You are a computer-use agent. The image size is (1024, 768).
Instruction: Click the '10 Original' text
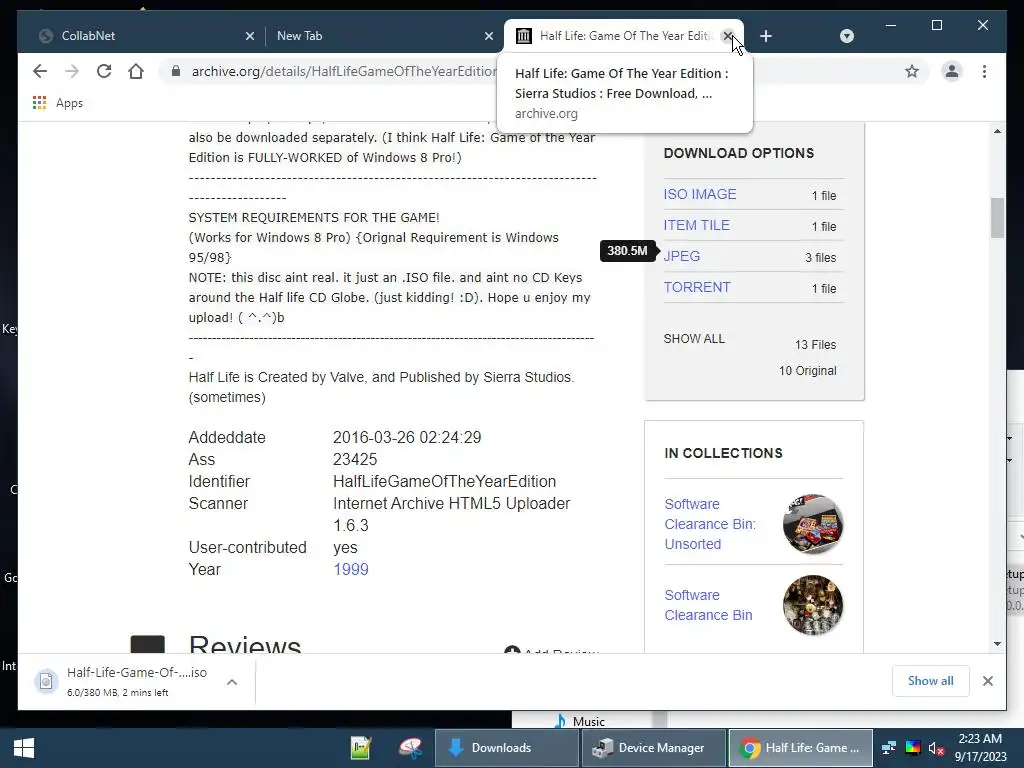point(807,370)
